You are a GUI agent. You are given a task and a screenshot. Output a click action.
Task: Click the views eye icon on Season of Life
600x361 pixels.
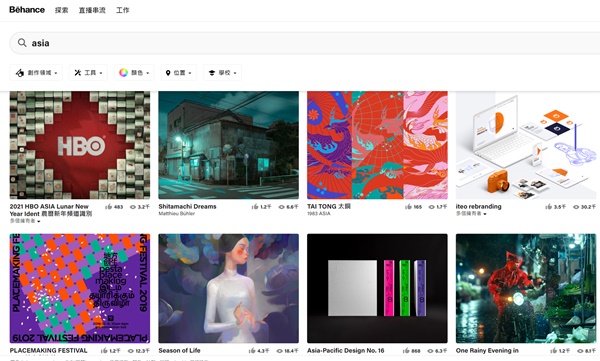point(281,351)
